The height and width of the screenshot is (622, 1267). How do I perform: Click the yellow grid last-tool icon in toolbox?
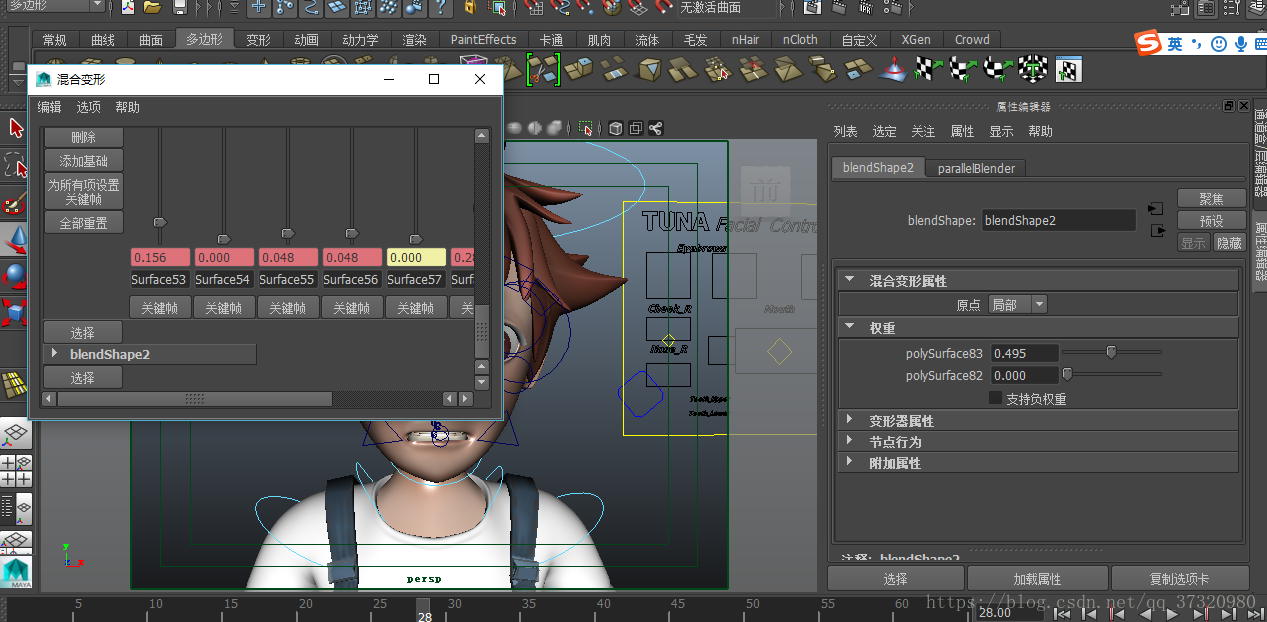pyautogui.click(x=15, y=385)
